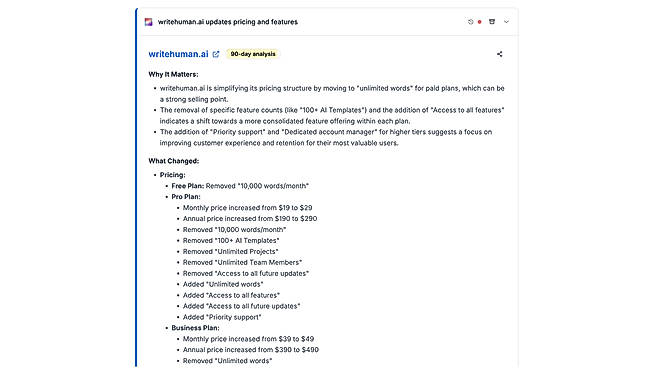Open the writehuman.ai blue heading link
The width and height of the screenshot is (654, 368).
(x=178, y=54)
